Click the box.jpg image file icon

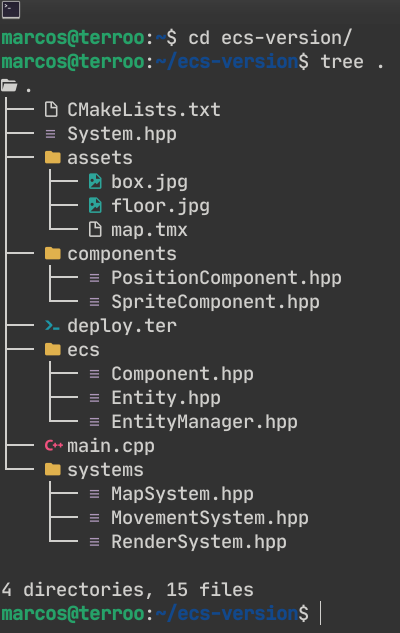click(x=95, y=182)
